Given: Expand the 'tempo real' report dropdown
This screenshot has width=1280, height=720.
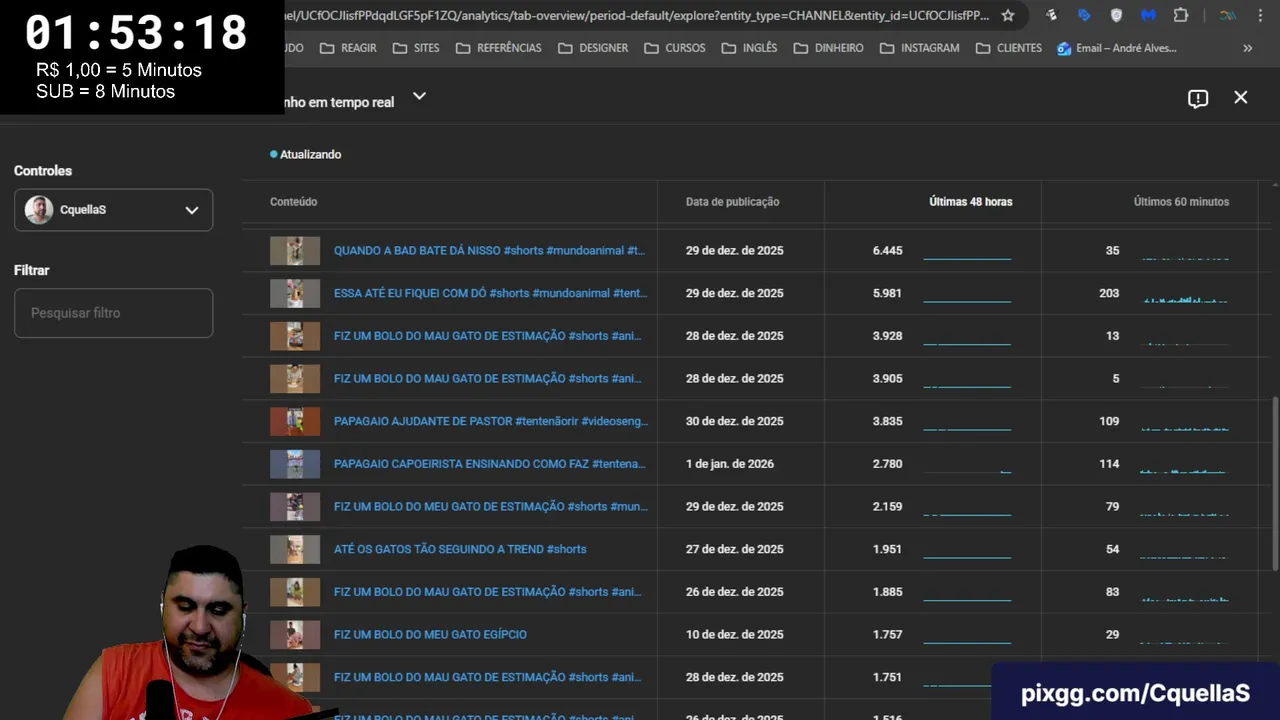Looking at the screenshot, I should click(419, 96).
